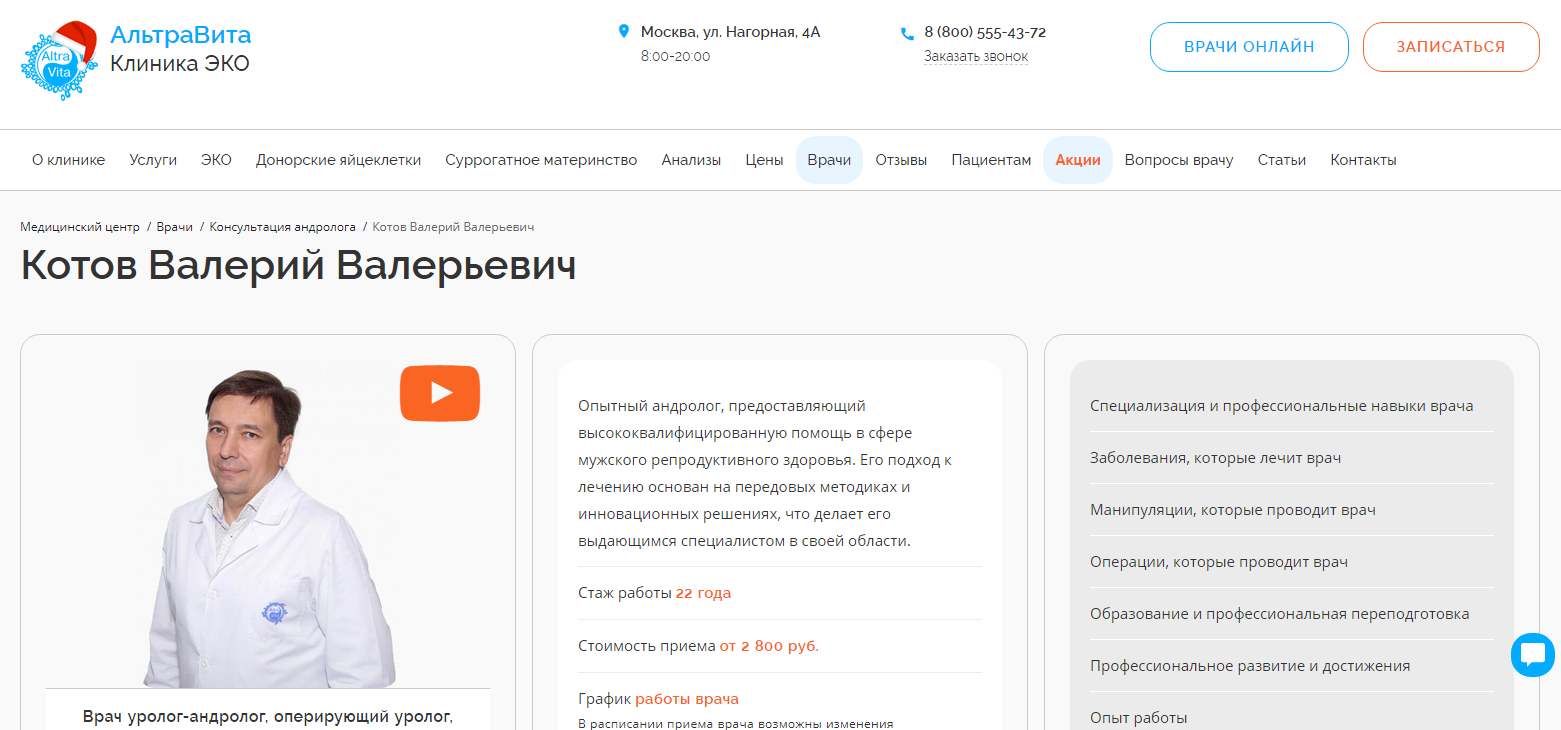Viewport: 1561px width, 730px height.
Task: Click heading Котов Валерий Валерьевич
Action: 298,266
